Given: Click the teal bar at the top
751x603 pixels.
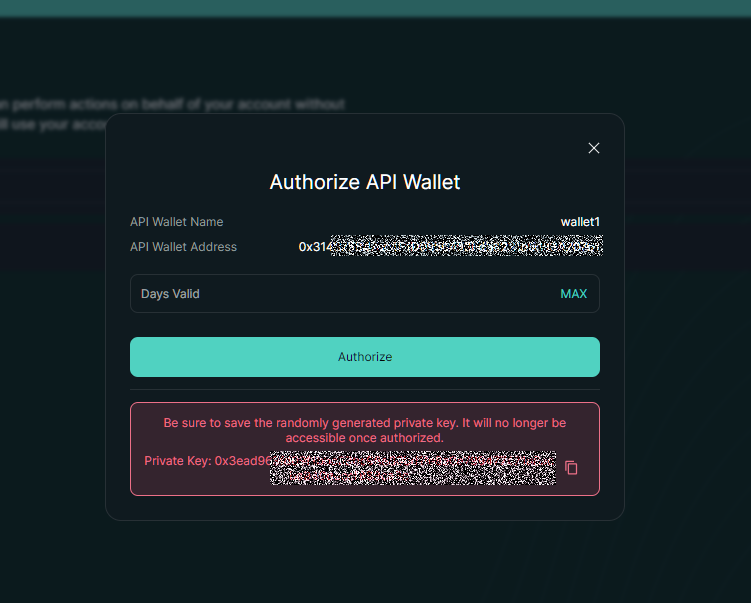Looking at the screenshot, I should click(x=375, y=8).
